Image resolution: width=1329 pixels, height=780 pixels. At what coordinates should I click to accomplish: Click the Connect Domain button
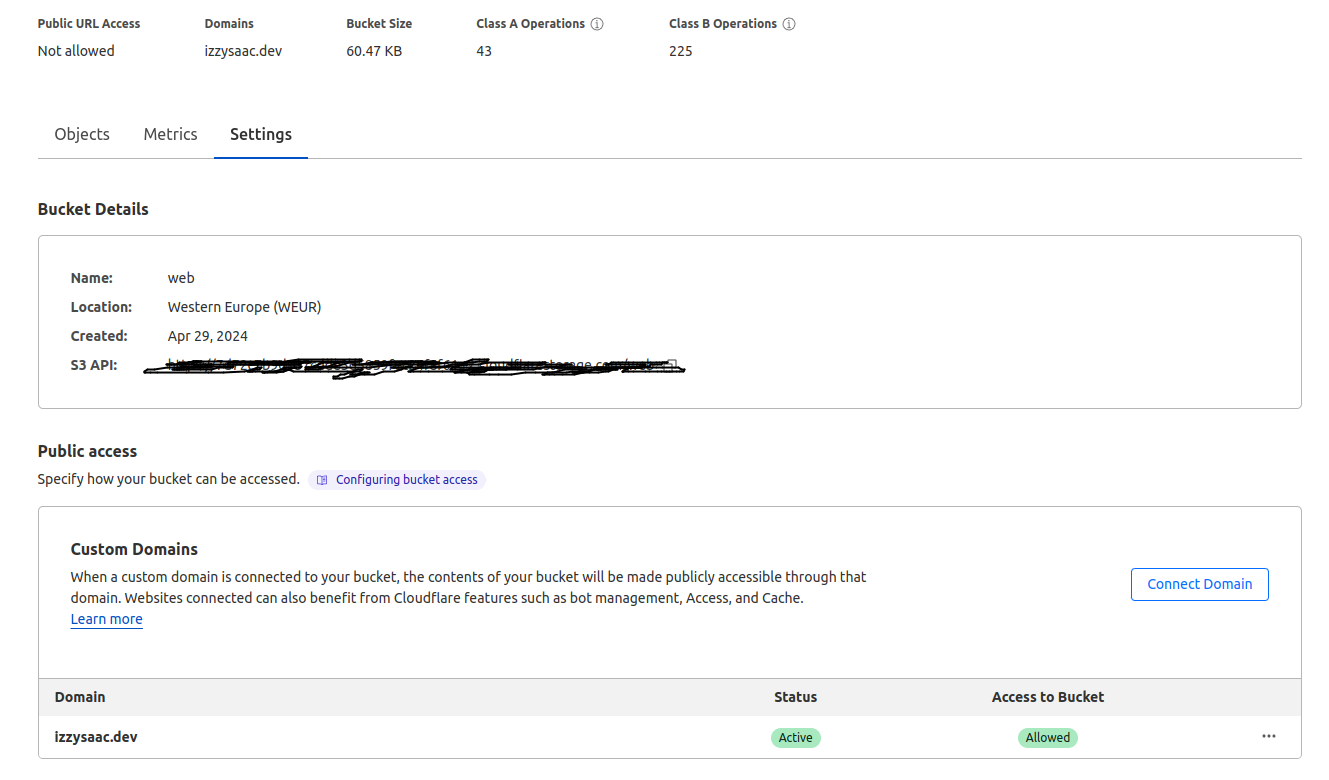[x=1199, y=584]
